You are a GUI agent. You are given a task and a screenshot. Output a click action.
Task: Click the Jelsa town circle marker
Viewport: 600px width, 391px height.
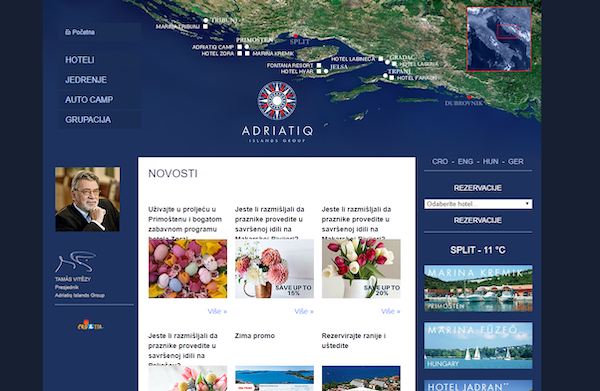coord(326,71)
